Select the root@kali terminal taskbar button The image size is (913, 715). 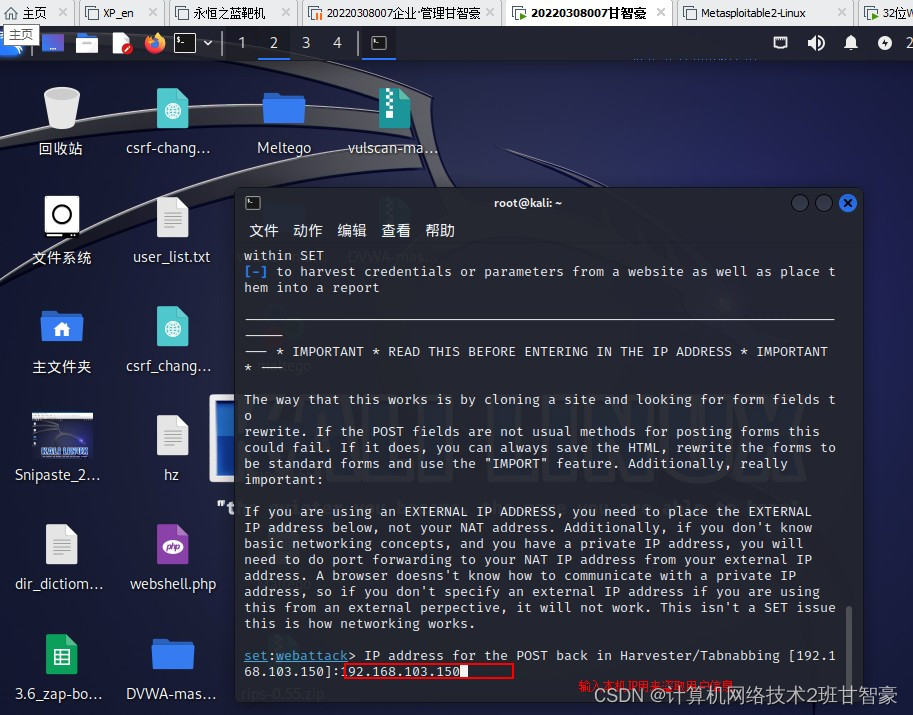[x=378, y=43]
